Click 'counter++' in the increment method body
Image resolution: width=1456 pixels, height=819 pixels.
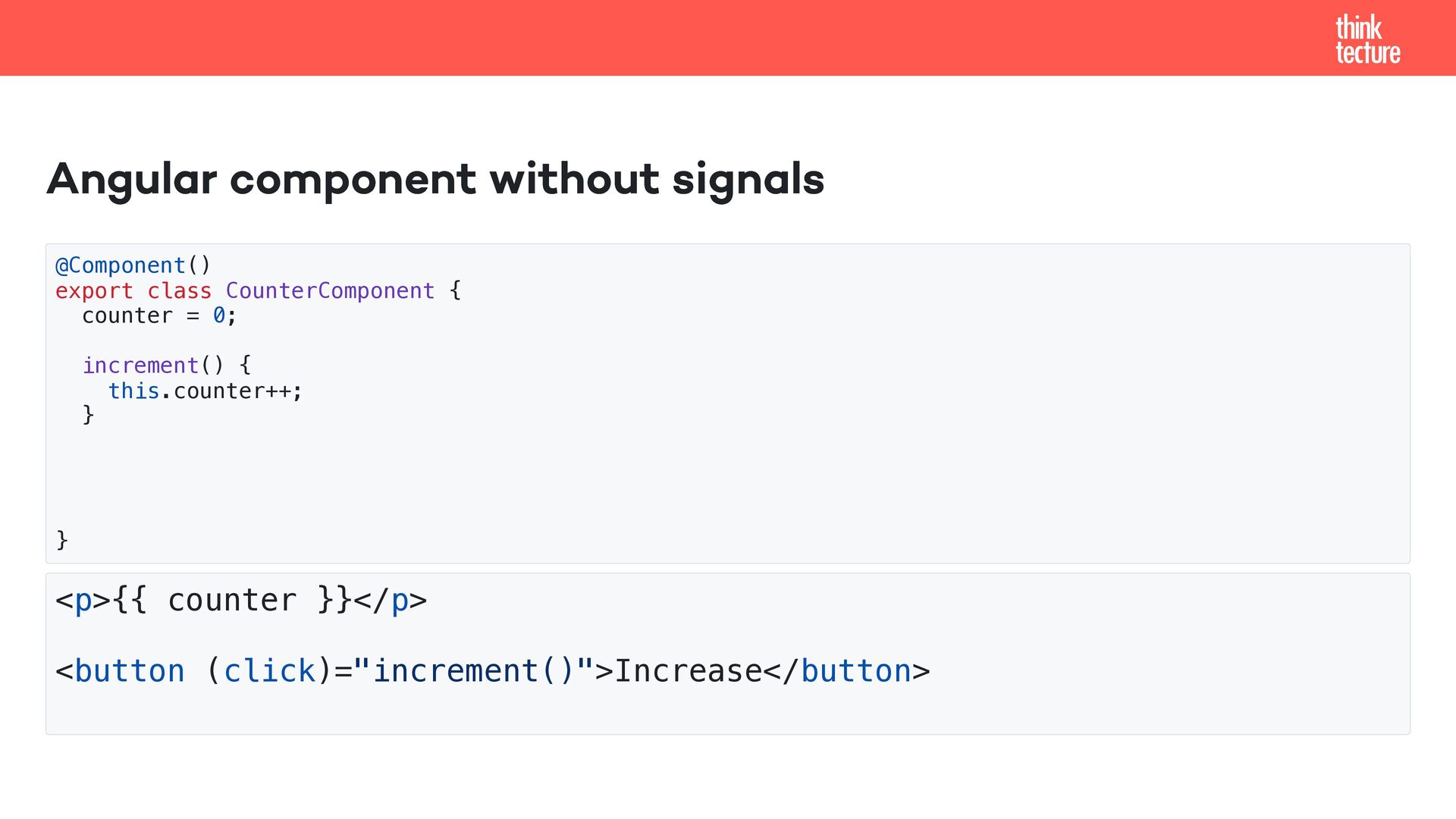point(233,391)
